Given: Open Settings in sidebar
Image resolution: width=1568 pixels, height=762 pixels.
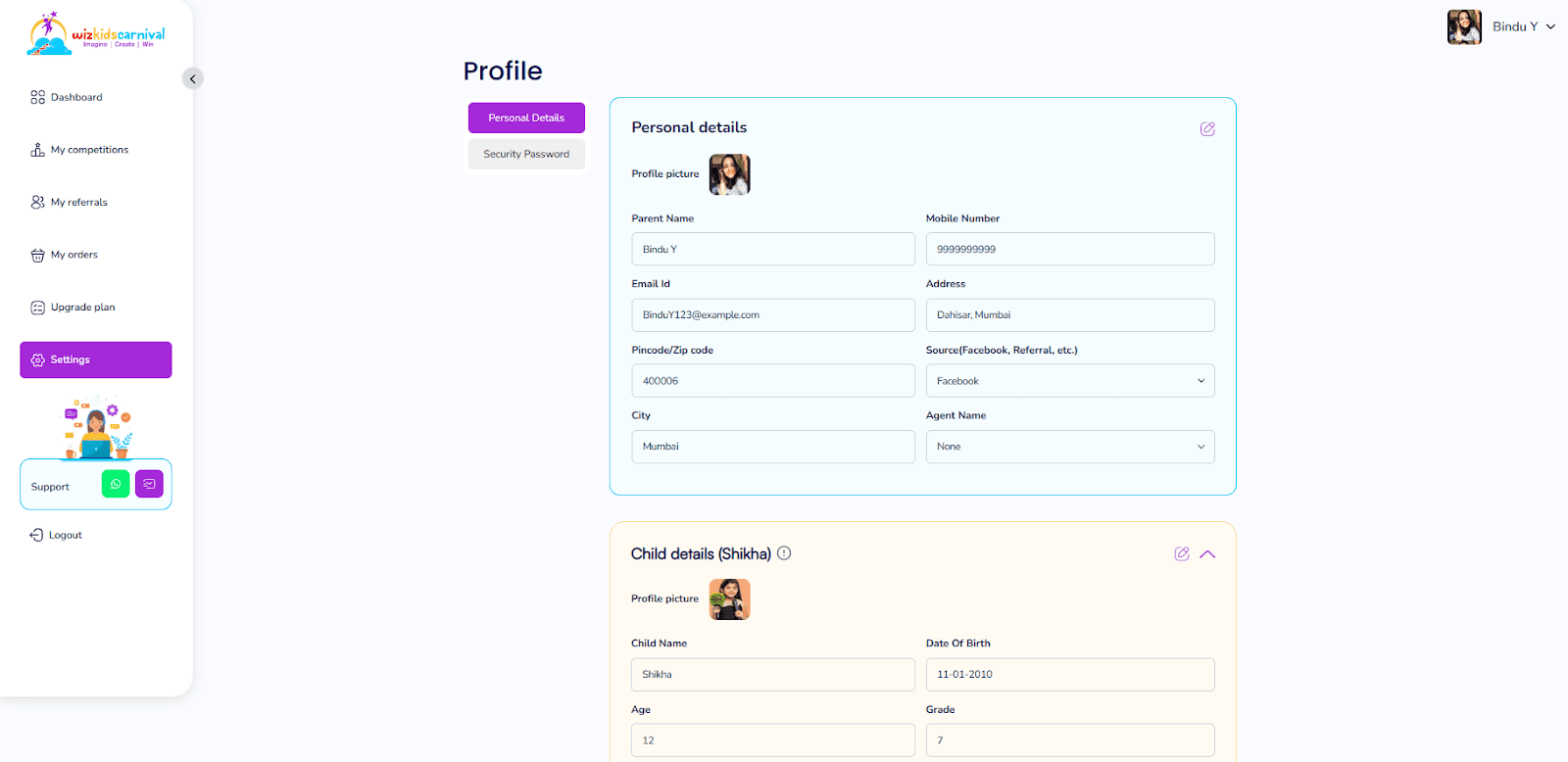Looking at the screenshot, I should [96, 359].
